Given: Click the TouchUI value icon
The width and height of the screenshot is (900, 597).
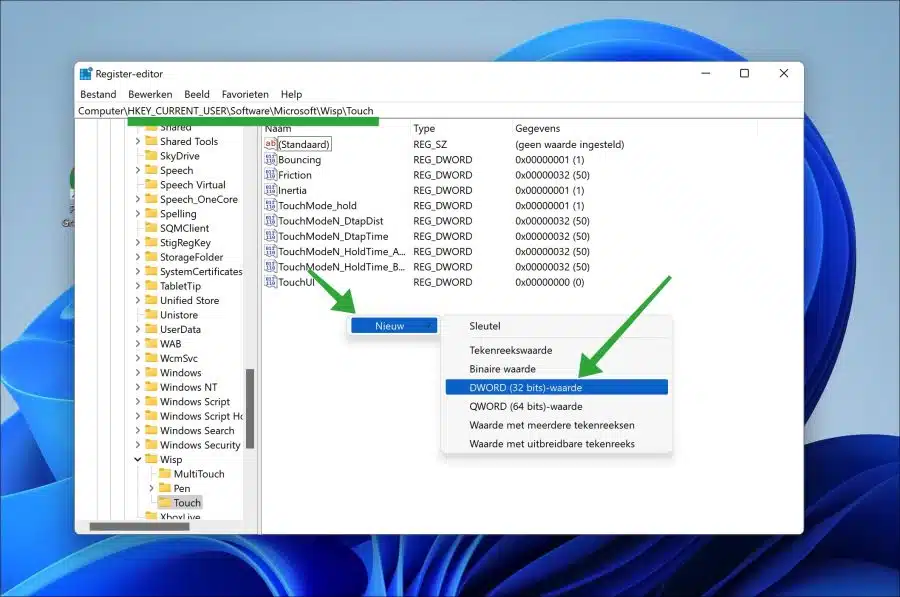Looking at the screenshot, I should pos(270,282).
